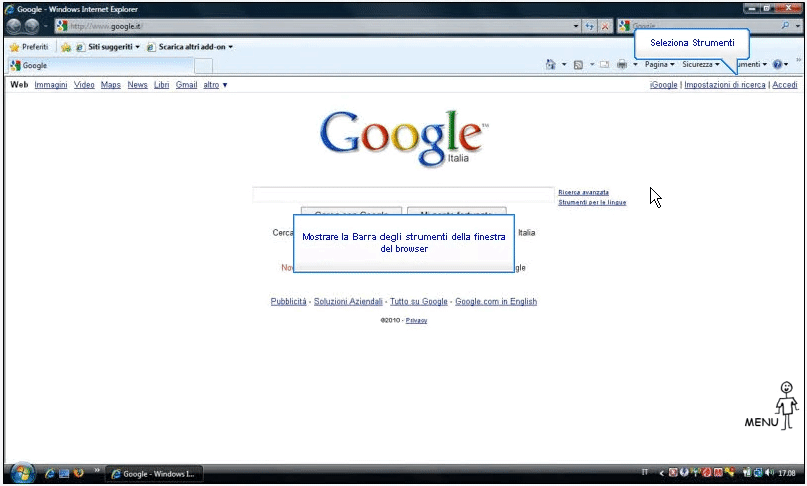Click the Print icon in command bar
The width and height of the screenshot is (807, 486).
tap(622, 64)
